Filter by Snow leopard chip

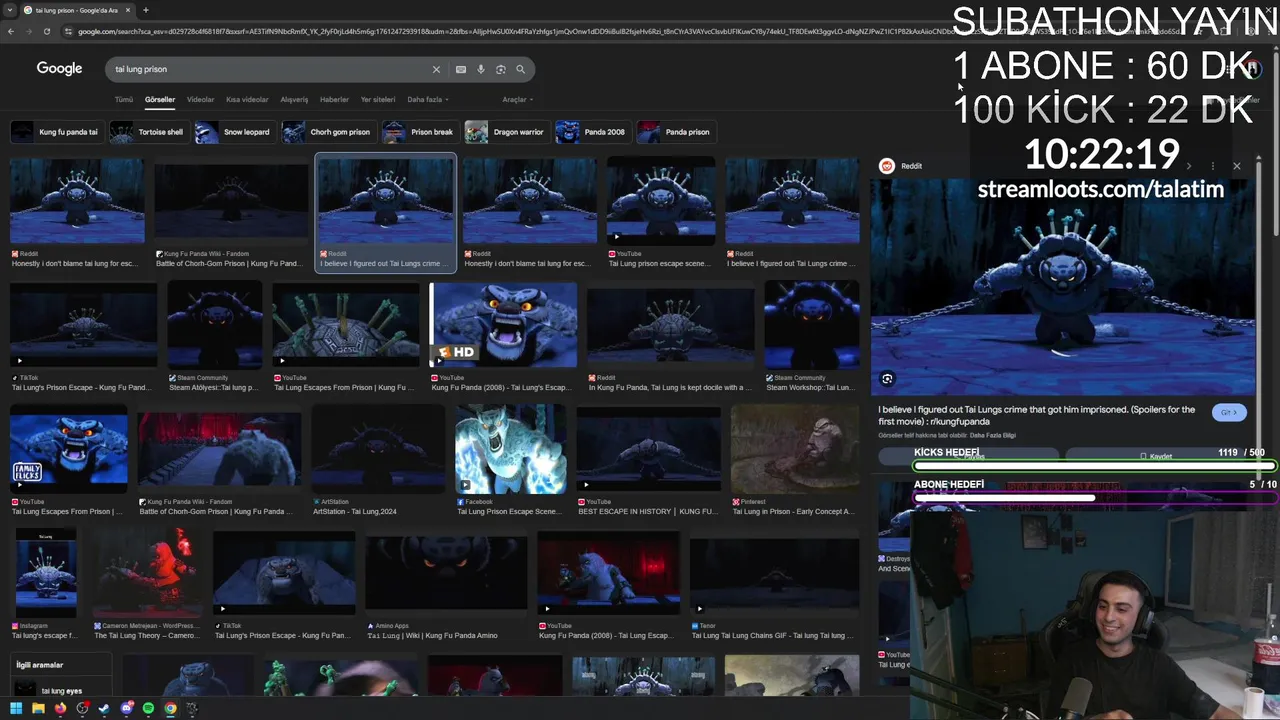[235, 132]
